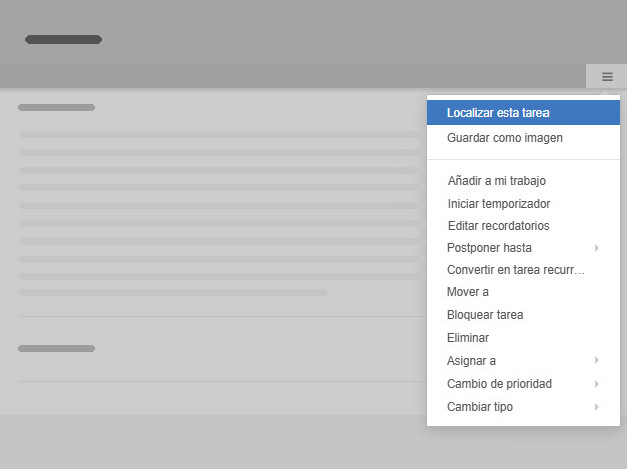The height and width of the screenshot is (469, 627).
Task: Expand the Cambio de prioridad arrow
Action: click(x=597, y=384)
